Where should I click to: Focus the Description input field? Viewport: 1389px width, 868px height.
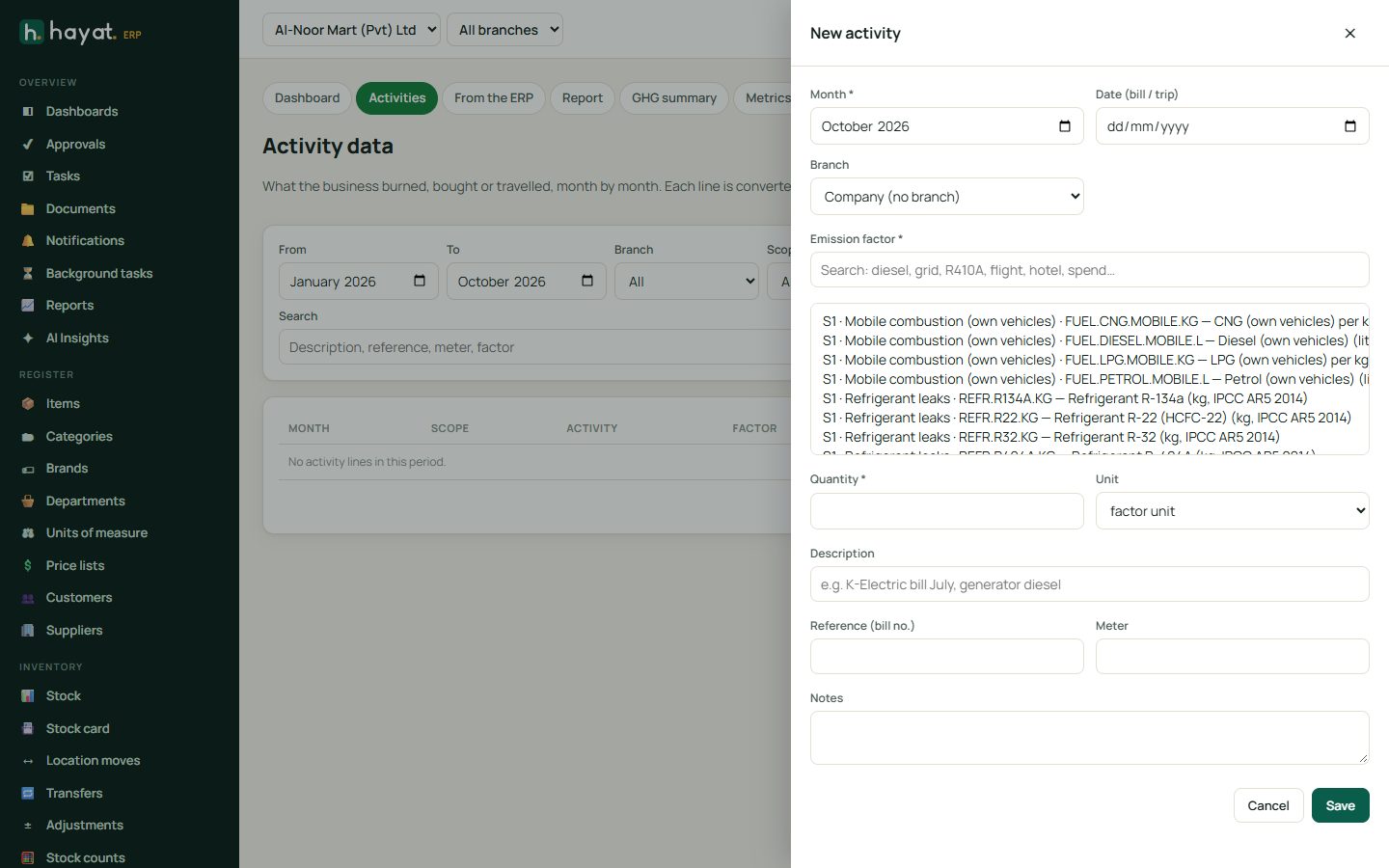[x=1090, y=584]
